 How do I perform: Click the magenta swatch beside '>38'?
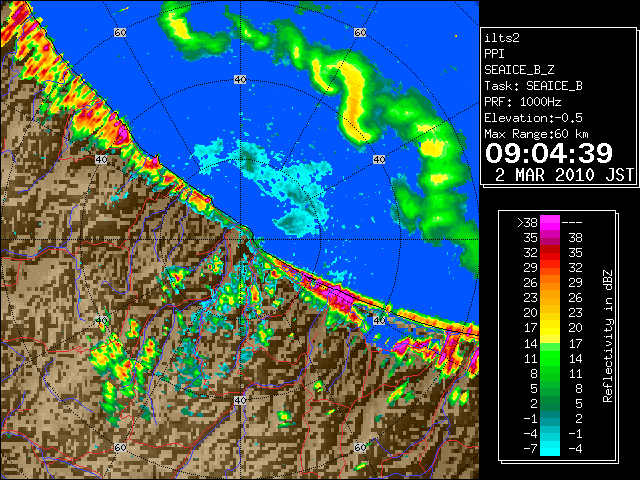click(x=550, y=223)
